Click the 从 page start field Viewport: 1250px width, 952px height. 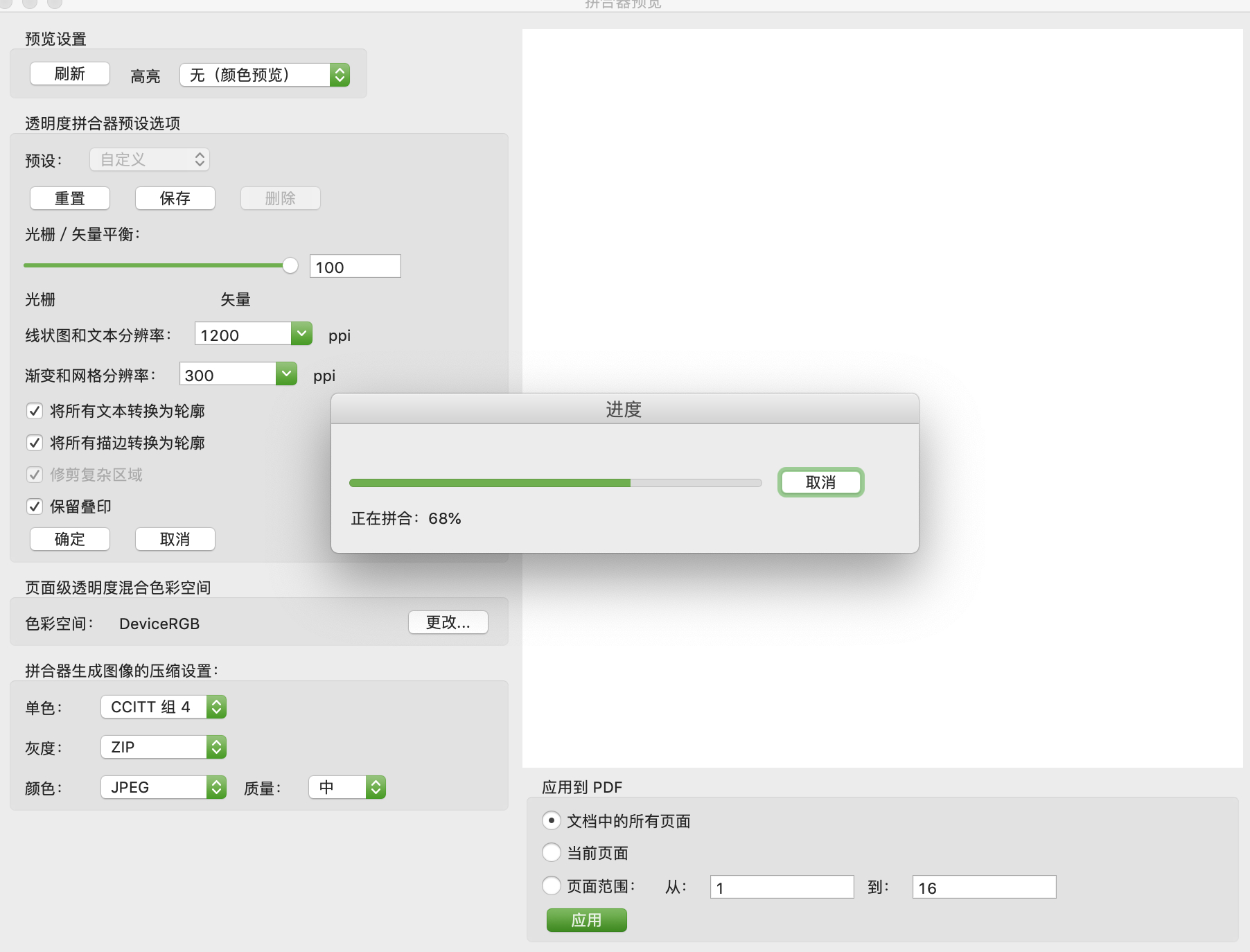(x=782, y=887)
